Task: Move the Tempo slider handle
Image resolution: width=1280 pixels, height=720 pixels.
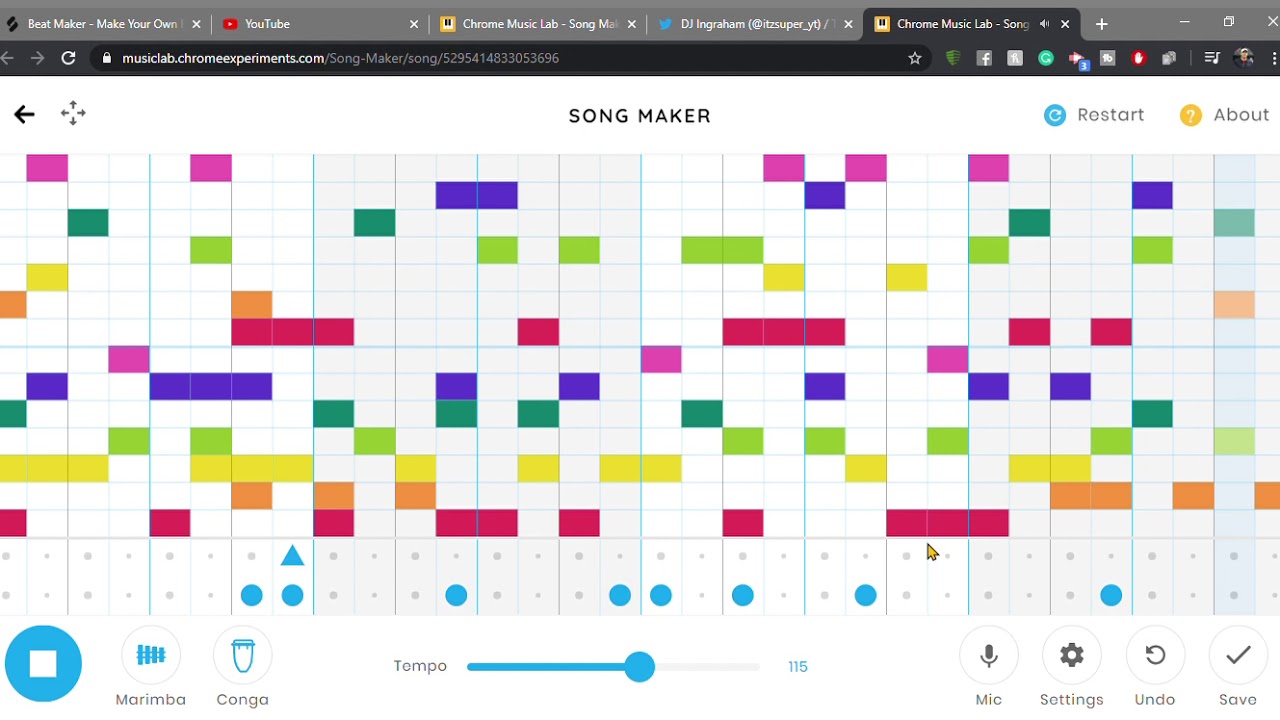Action: (x=640, y=666)
